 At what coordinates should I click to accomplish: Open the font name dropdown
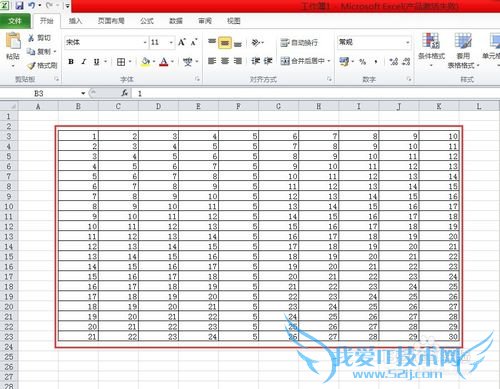145,42
